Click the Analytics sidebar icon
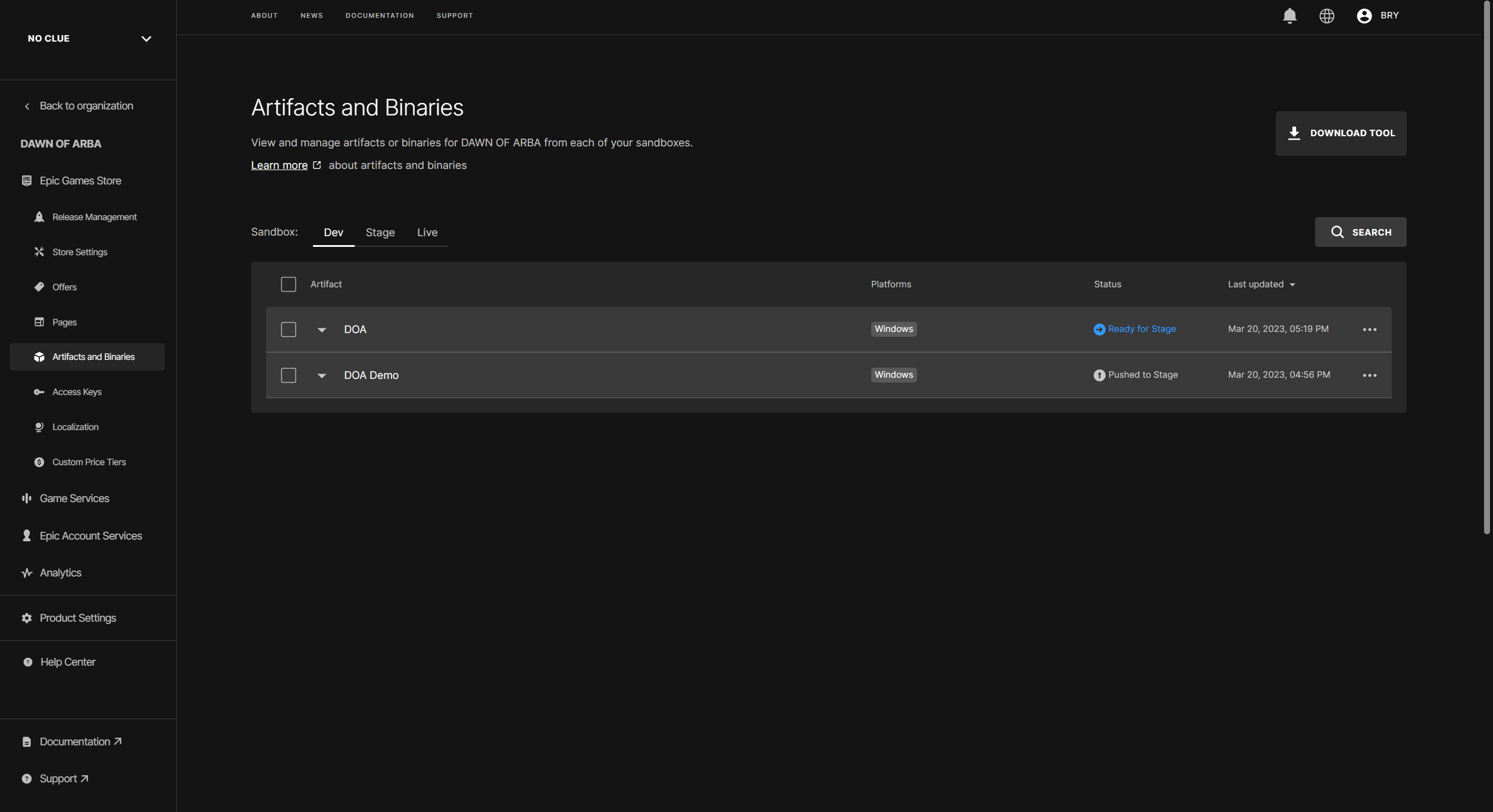Screen dimensions: 1493x812 (27, 572)
